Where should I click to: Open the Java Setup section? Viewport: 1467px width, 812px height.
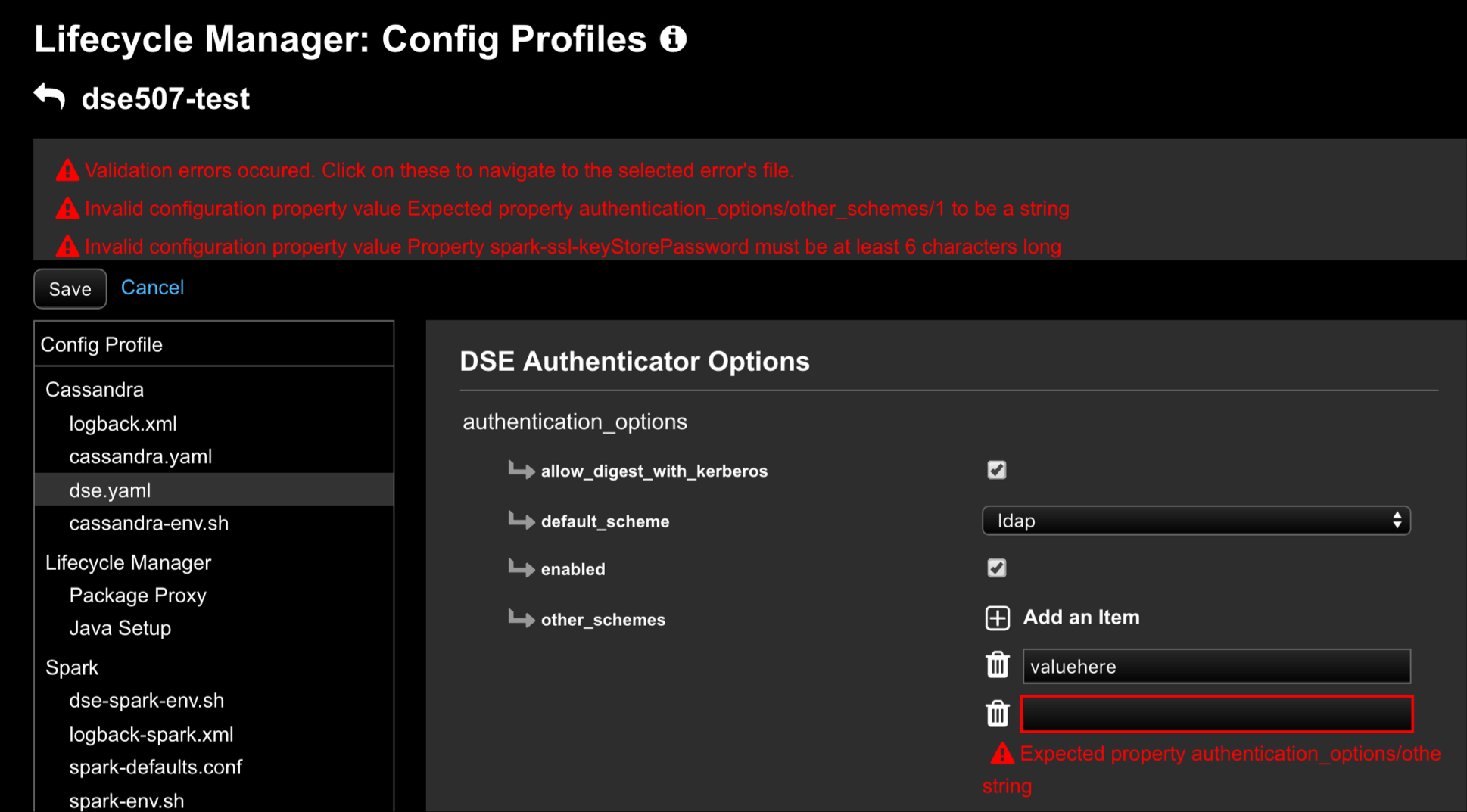tap(120, 627)
